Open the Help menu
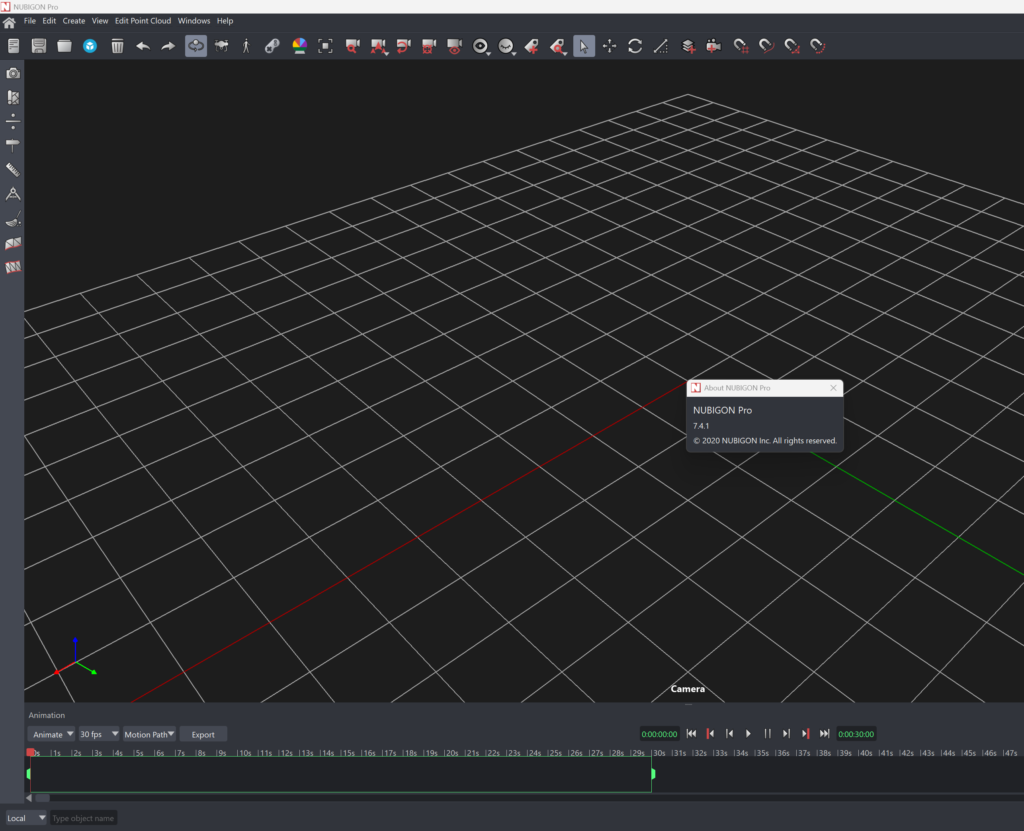This screenshot has height=831, width=1024. (225, 21)
